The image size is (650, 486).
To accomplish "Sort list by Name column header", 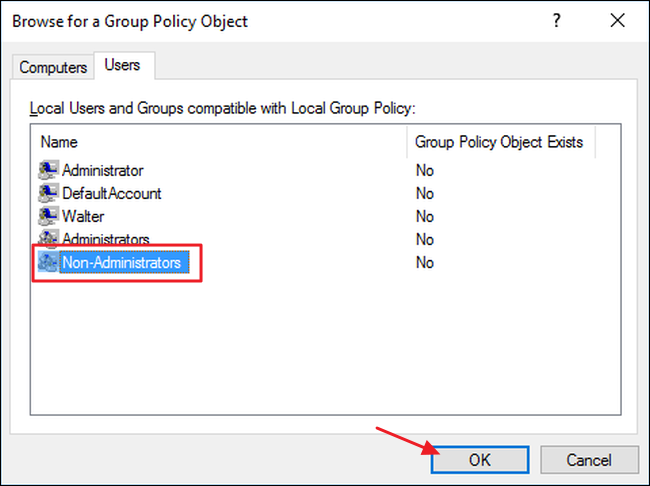I will pyautogui.click(x=218, y=142).
